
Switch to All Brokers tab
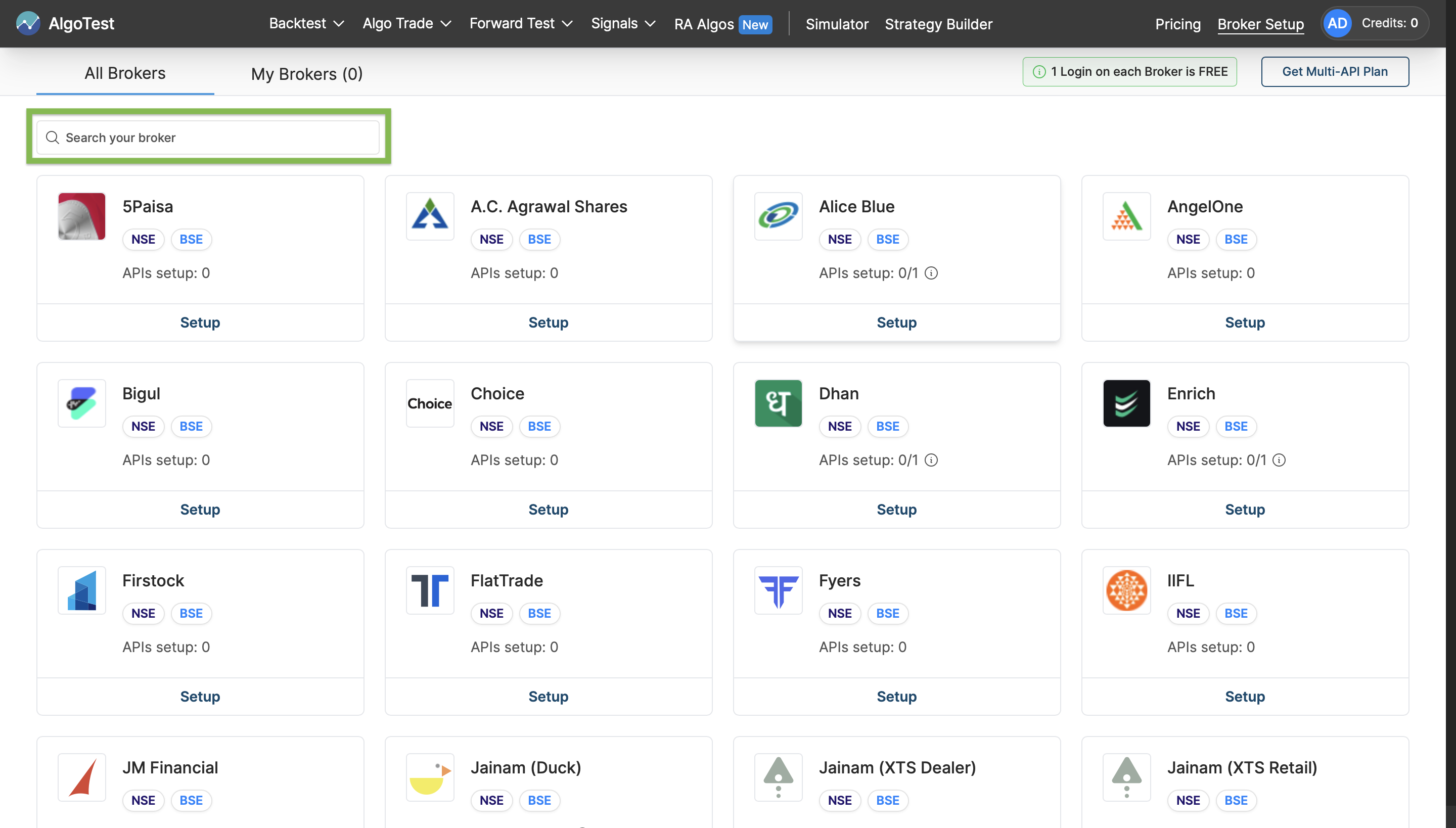click(x=125, y=73)
